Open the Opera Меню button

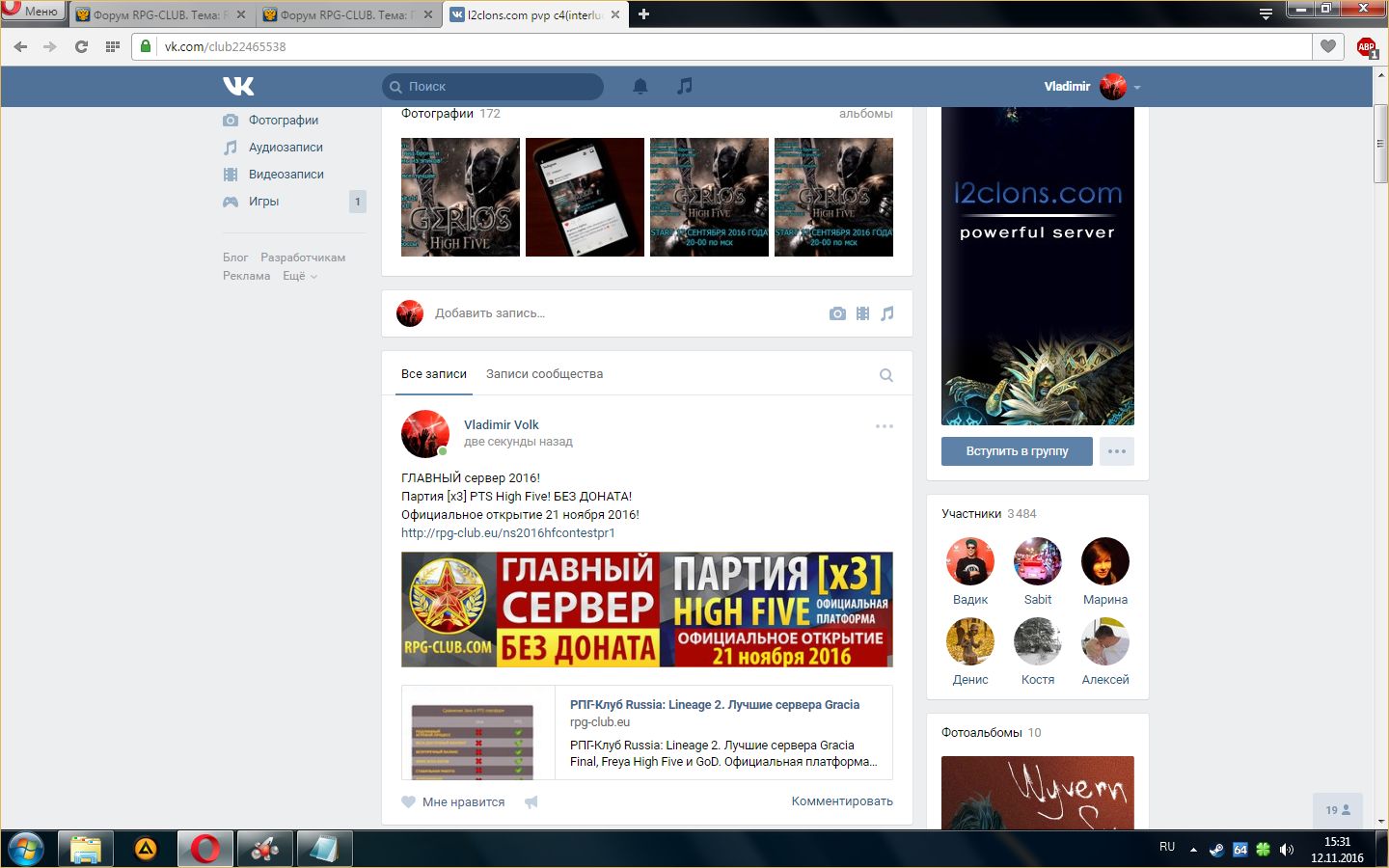click(33, 12)
